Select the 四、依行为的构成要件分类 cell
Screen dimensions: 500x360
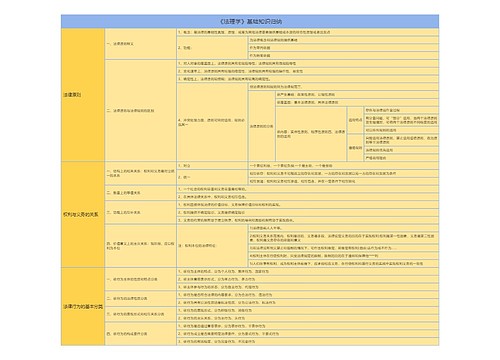pyautogui.click(x=141, y=334)
